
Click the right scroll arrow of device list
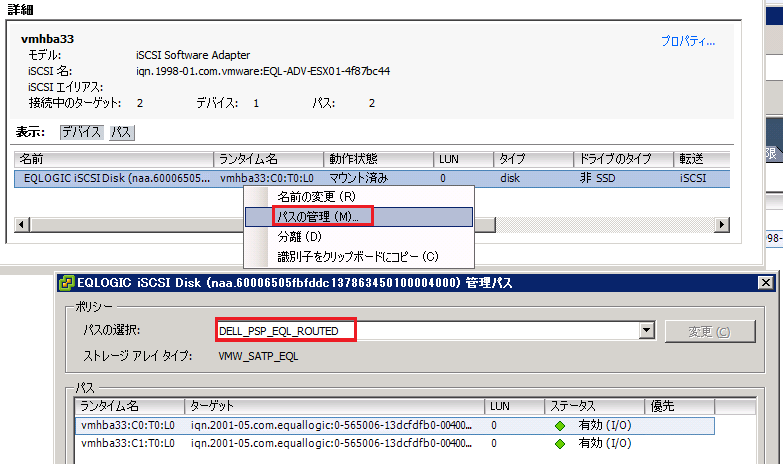[x=722, y=224]
